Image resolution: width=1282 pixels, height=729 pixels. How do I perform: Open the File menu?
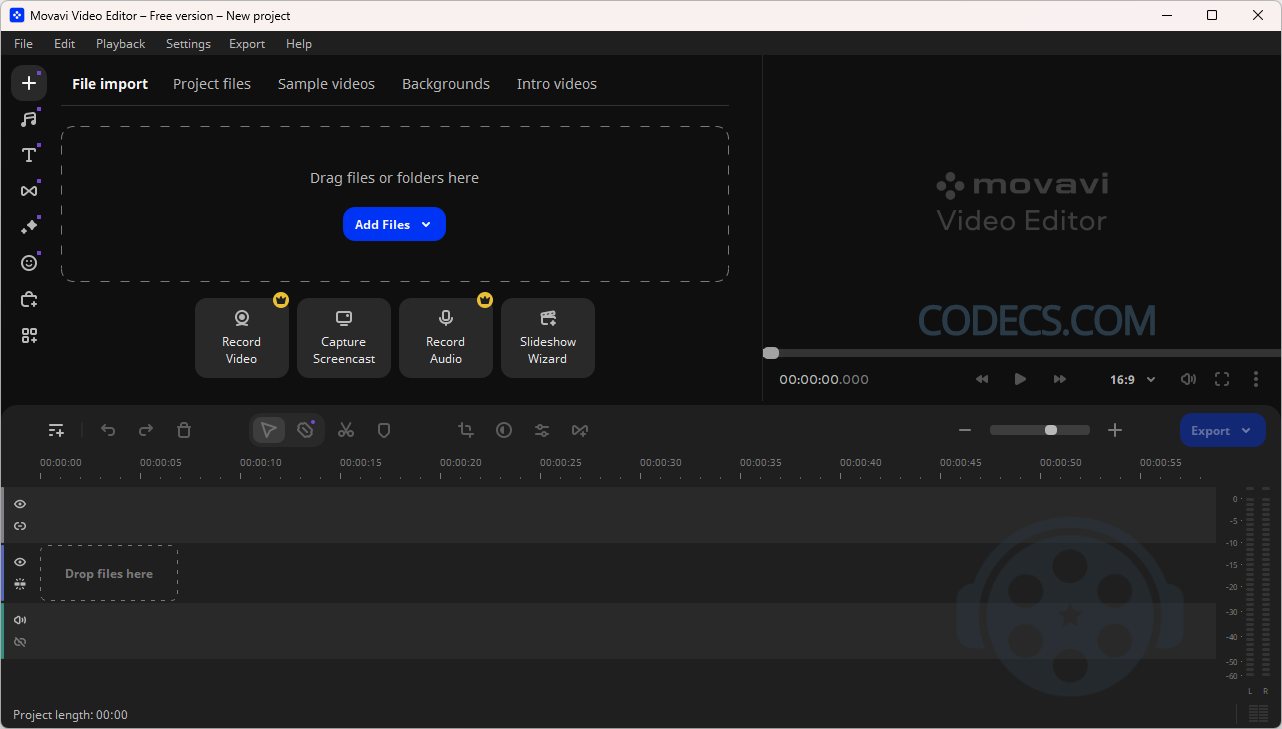(x=23, y=44)
